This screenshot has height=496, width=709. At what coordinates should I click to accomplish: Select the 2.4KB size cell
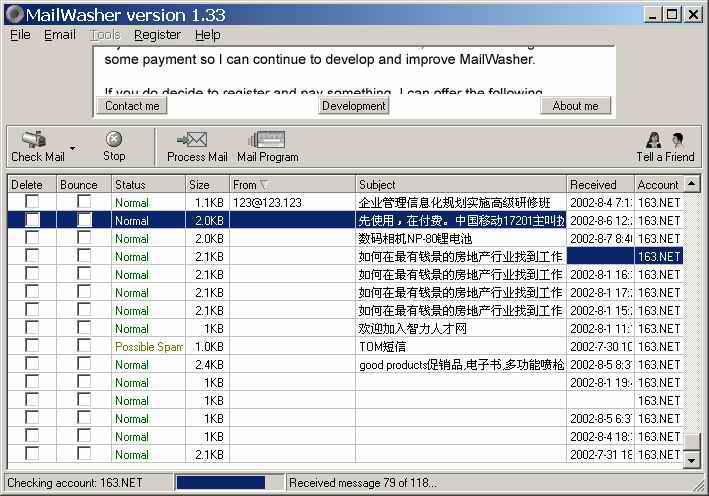[208, 365]
